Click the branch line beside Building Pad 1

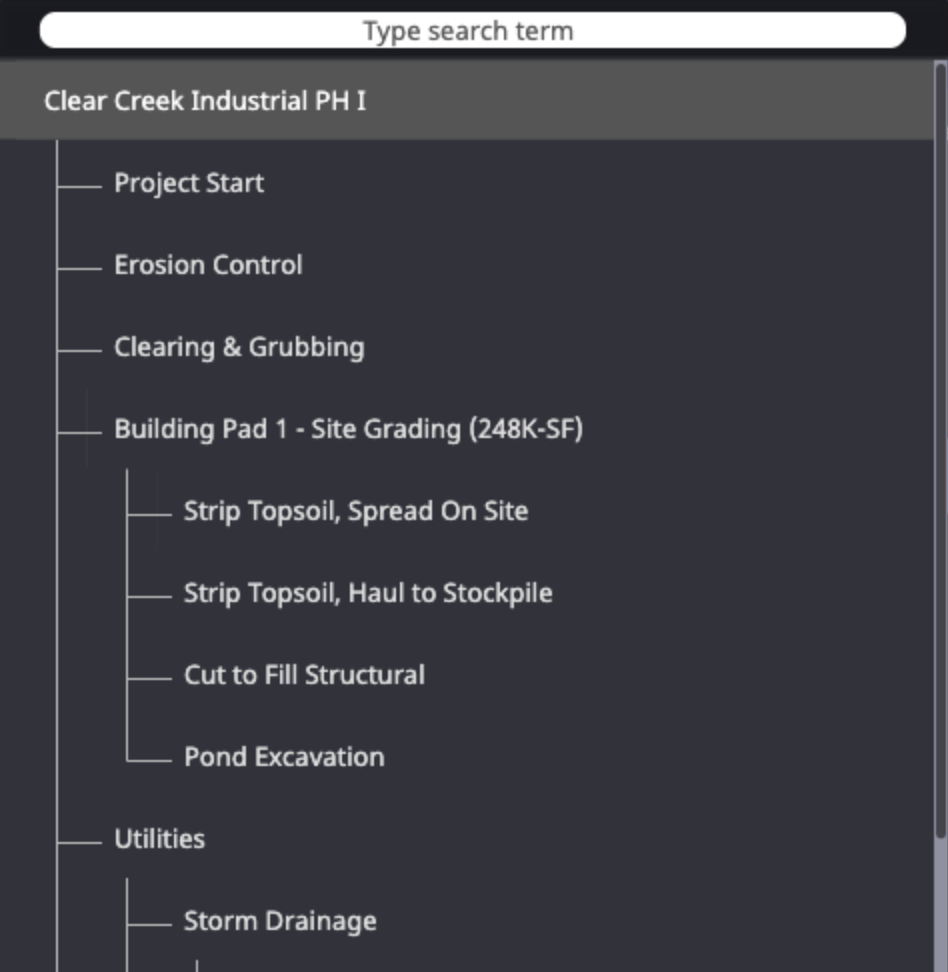79,433
